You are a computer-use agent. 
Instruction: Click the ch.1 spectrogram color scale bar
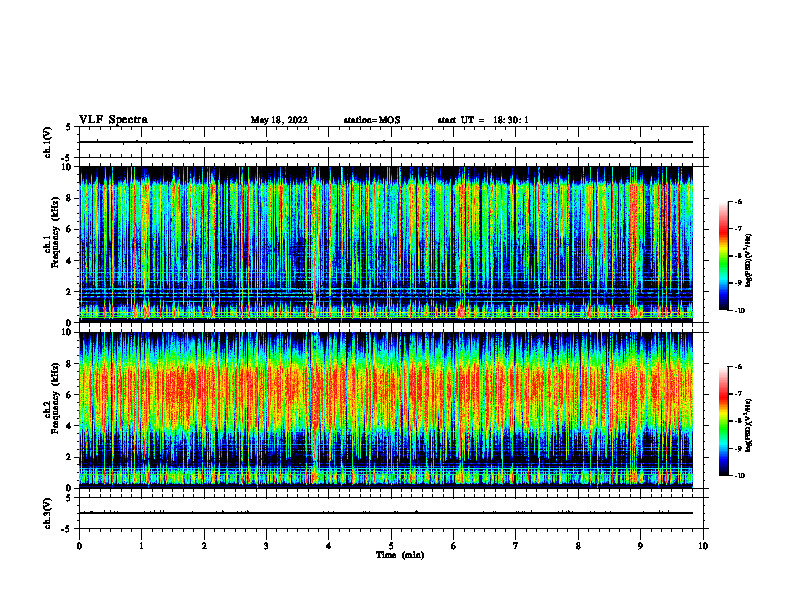tap(724, 256)
